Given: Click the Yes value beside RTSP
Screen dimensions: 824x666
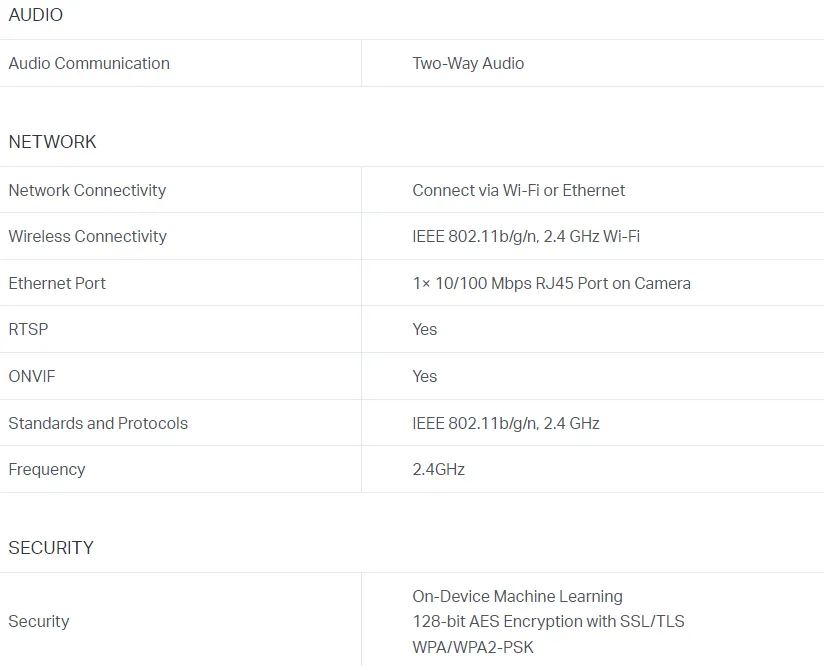Looking at the screenshot, I should [425, 330].
